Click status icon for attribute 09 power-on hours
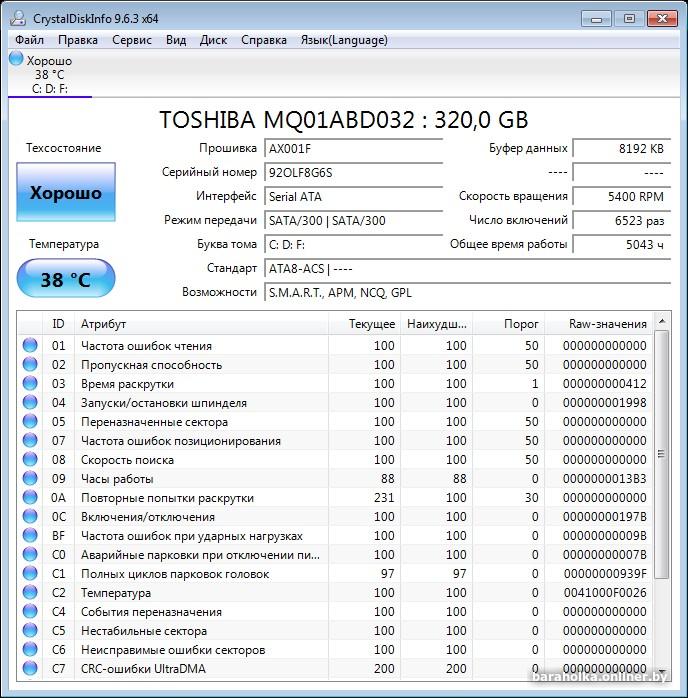The image size is (688, 698). click(30, 479)
